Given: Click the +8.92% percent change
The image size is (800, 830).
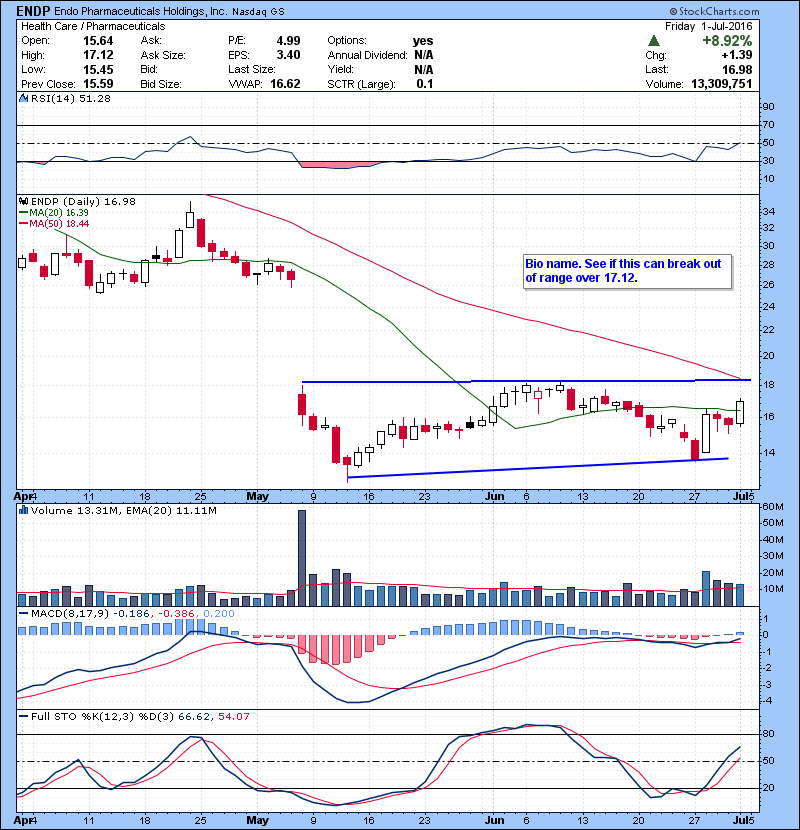Looking at the screenshot, I should [x=727, y=41].
